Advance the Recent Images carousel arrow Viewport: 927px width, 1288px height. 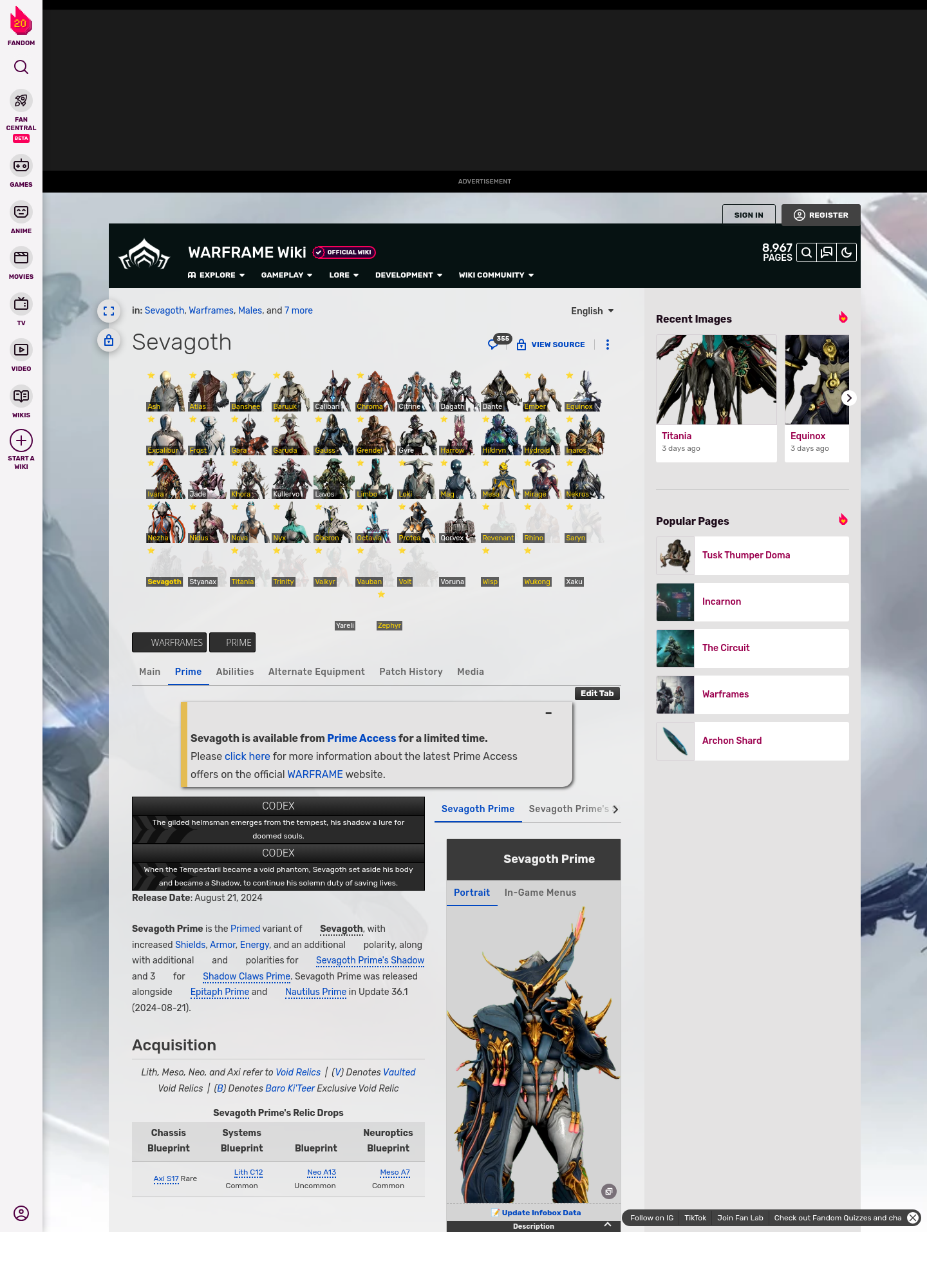pos(848,398)
